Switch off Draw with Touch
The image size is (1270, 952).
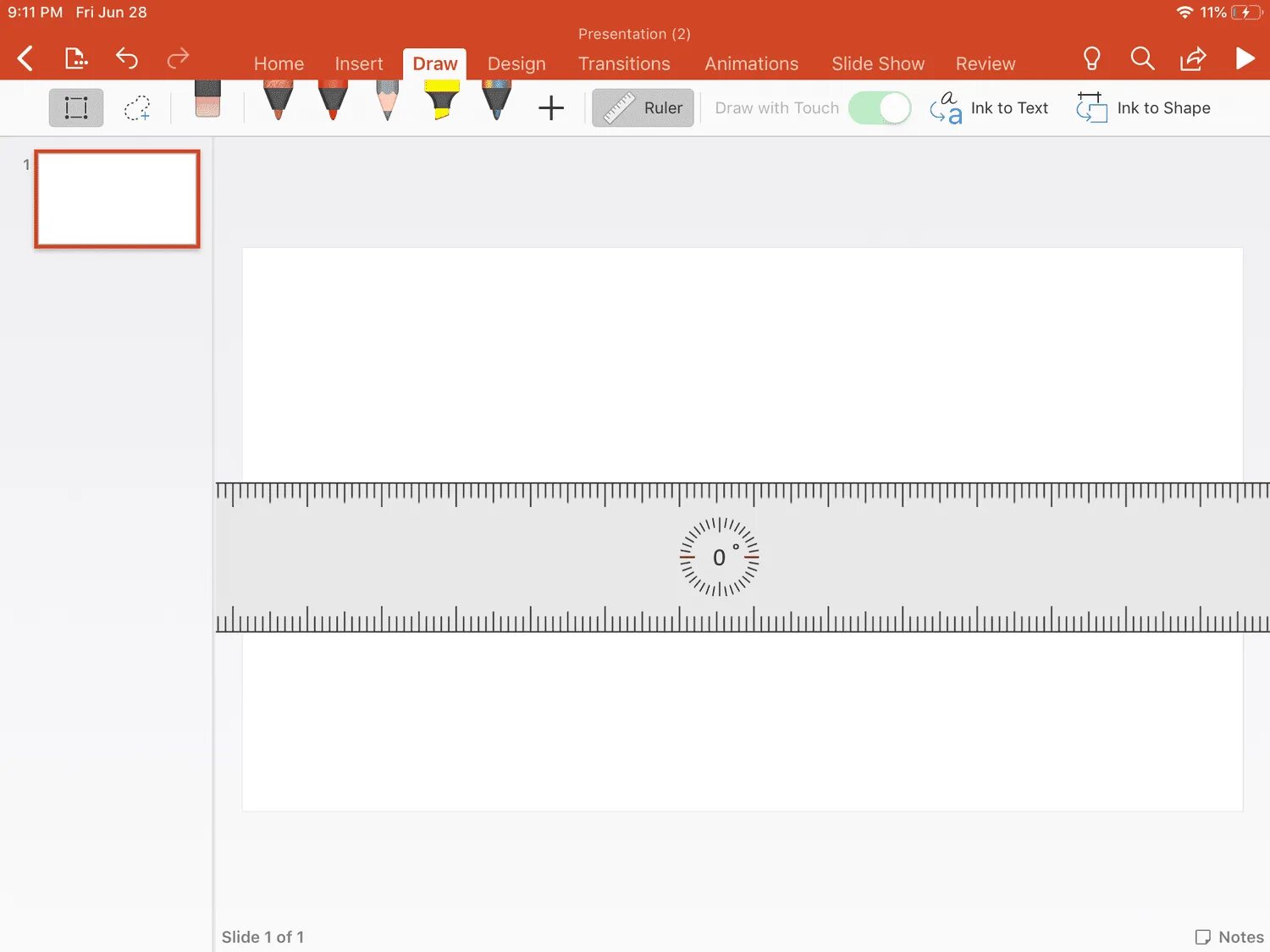880,108
